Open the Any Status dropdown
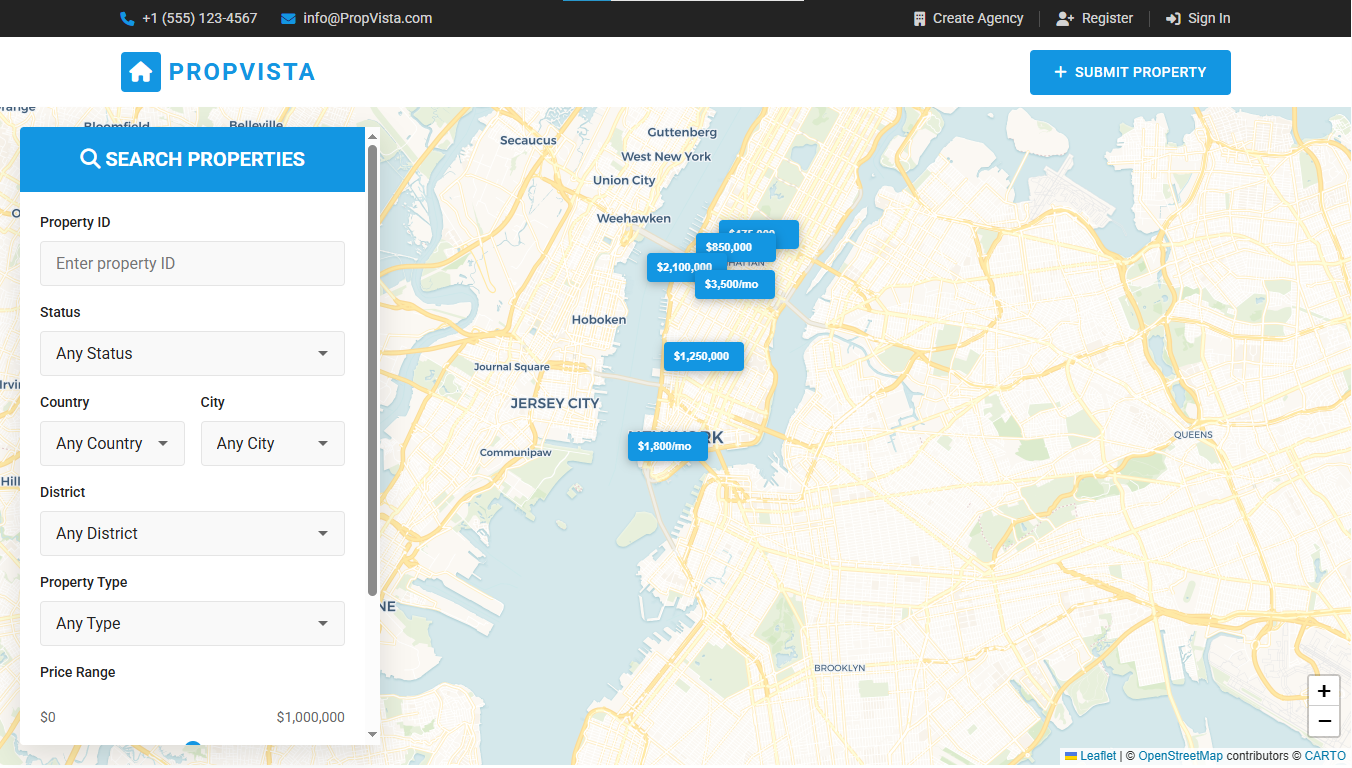1352x768 pixels. (192, 353)
